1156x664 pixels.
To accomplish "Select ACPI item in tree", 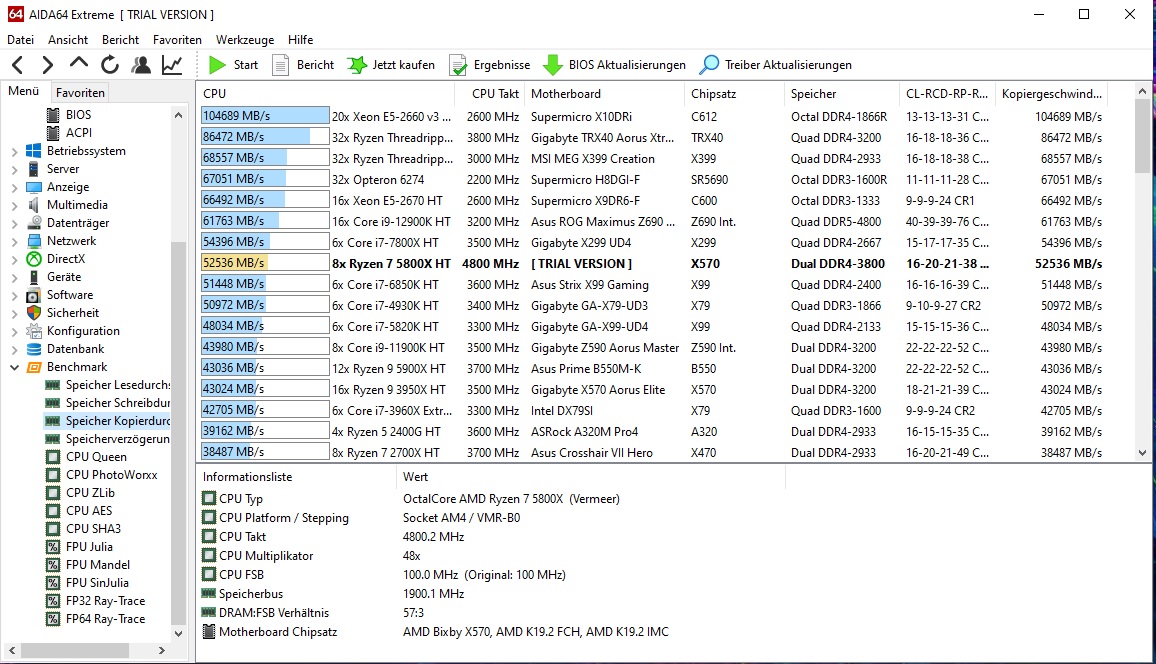I will point(79,133).
